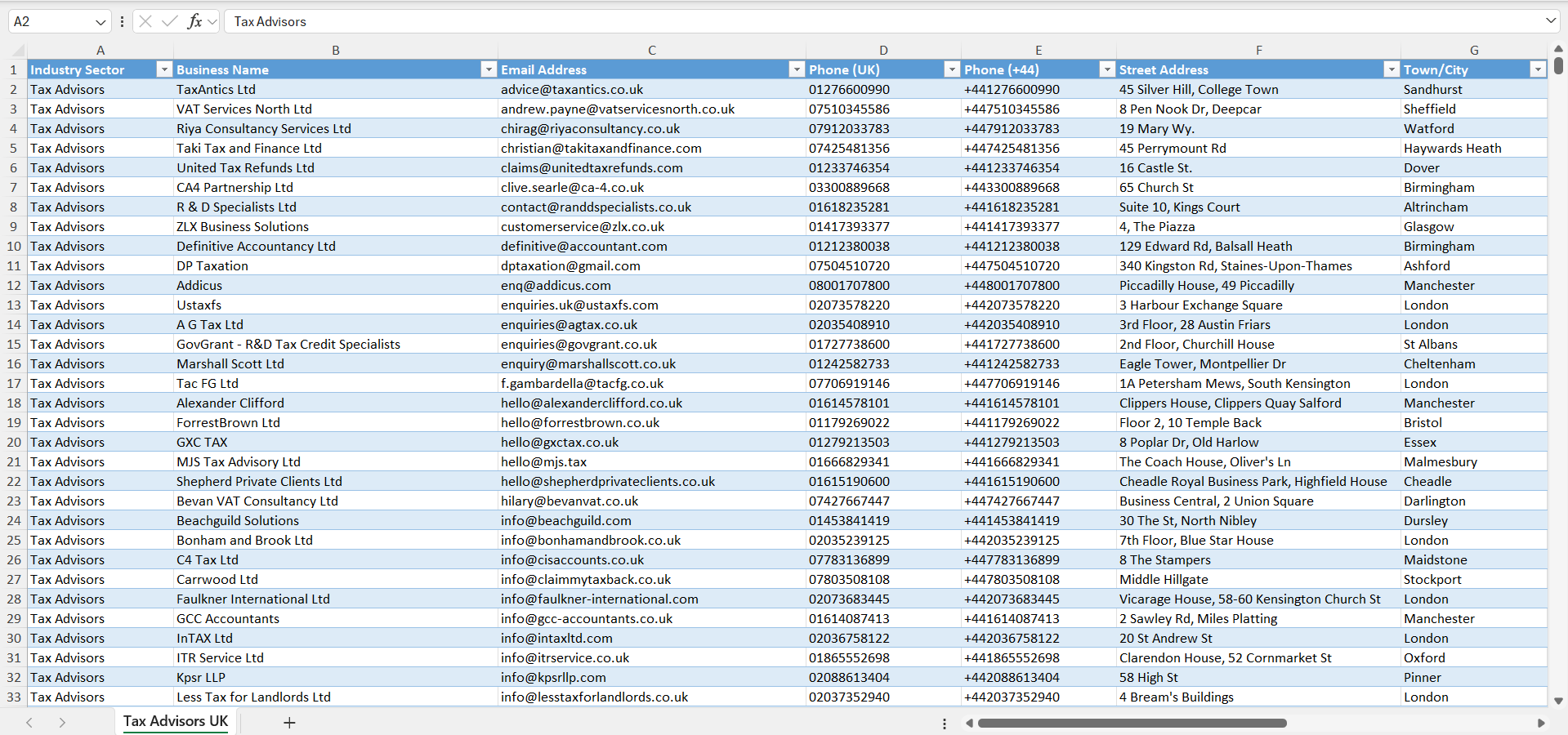Click the Name Box showing A2

[49, 21]
